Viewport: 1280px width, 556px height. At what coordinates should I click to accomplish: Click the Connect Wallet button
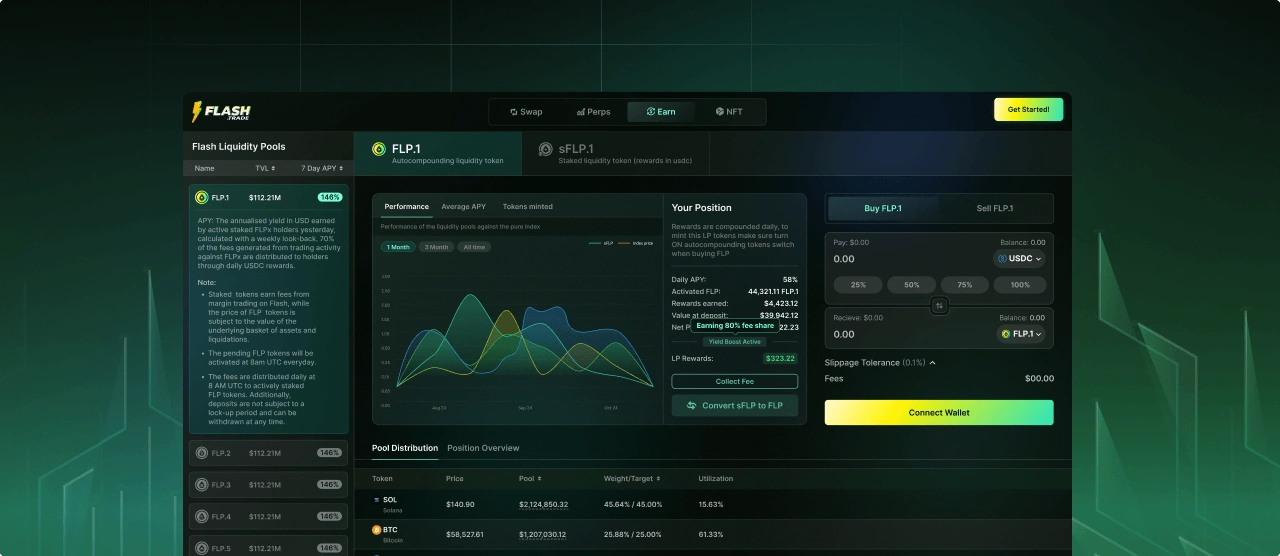pos(939,412)
